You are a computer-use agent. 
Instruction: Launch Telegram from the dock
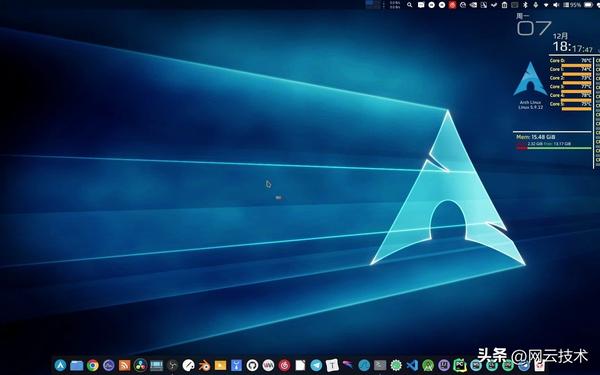tap(316, 365)
